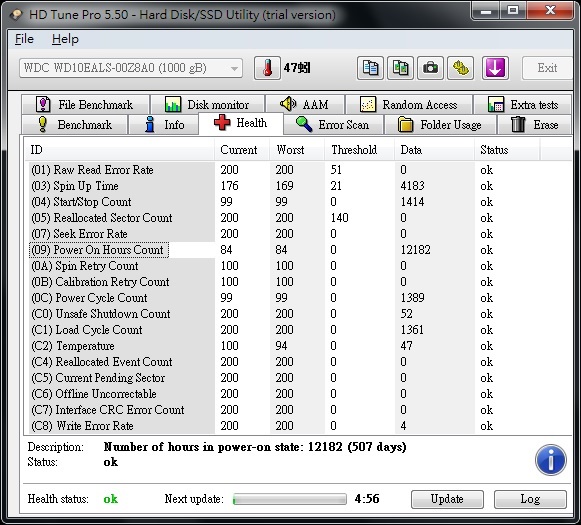Click the Current column header

point(242,150)
